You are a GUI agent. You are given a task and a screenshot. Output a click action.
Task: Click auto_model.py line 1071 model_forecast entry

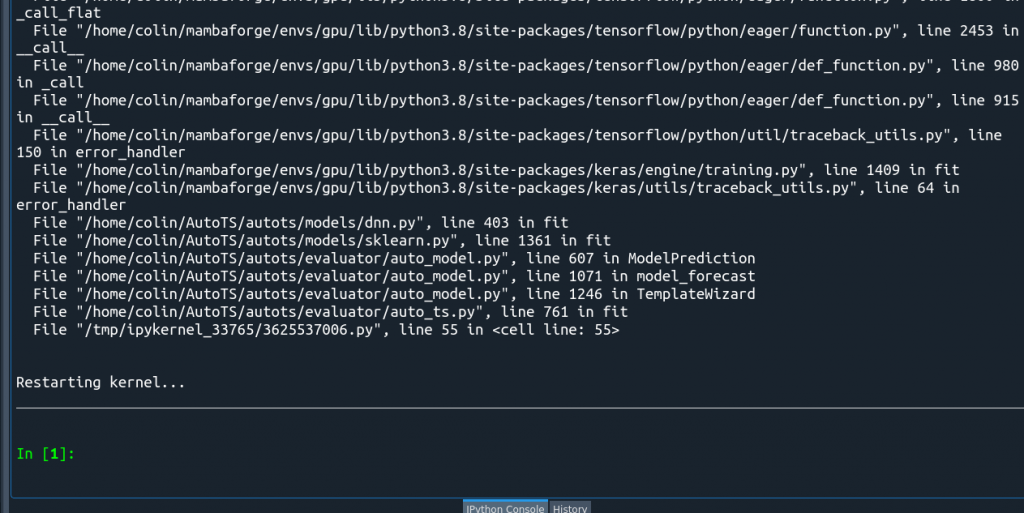(394, 275)
